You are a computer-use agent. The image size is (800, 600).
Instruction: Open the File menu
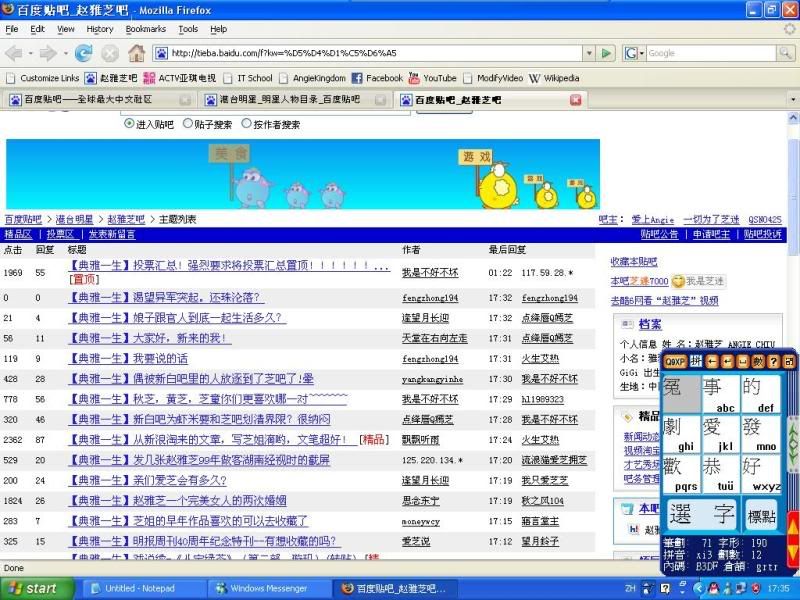pyautogui.click(x=12, y=29)
